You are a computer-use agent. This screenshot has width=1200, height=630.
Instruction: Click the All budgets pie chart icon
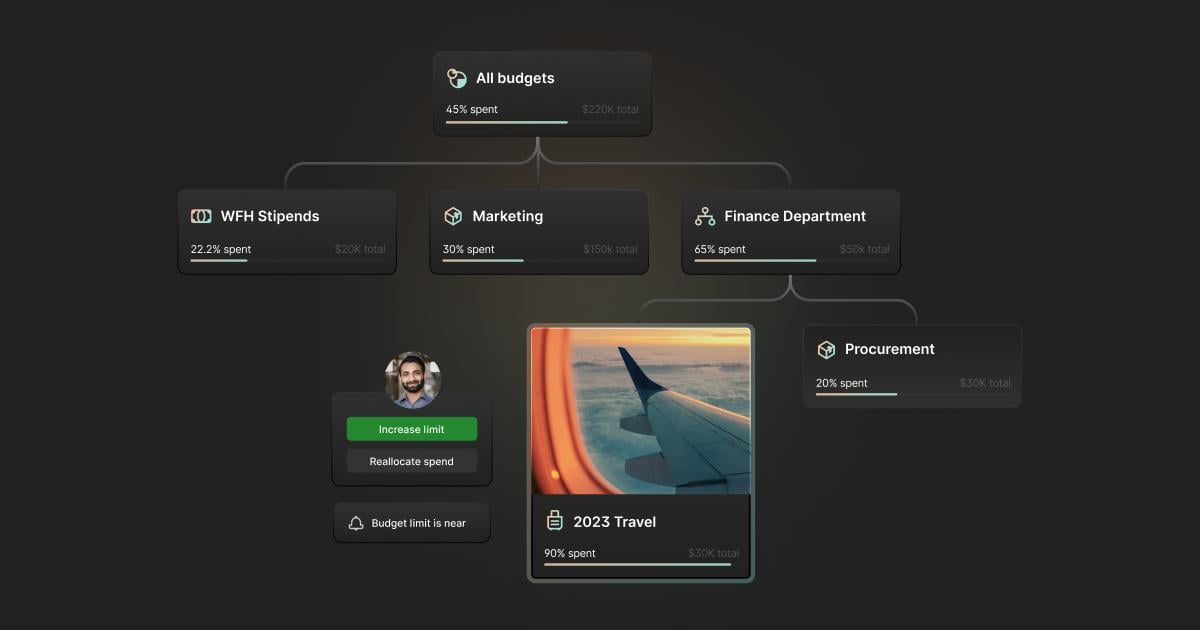point(457,78)
